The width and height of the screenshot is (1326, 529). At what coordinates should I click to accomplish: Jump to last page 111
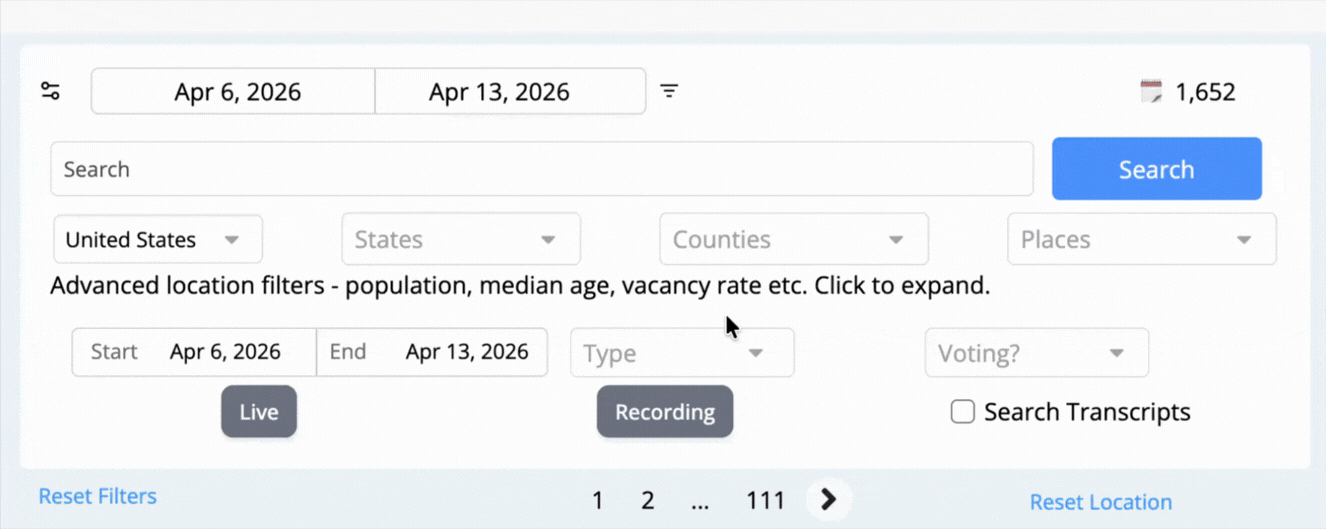coord(766,500)
